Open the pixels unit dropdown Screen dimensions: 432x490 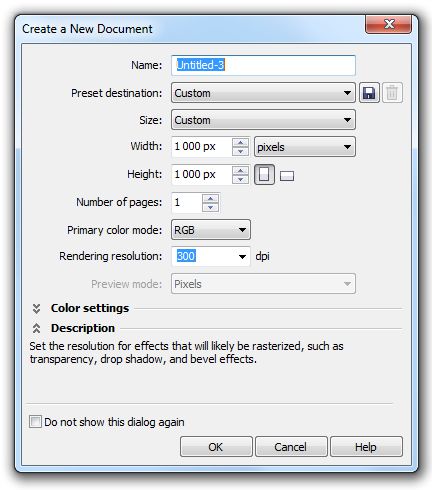(x=305, y=147)
